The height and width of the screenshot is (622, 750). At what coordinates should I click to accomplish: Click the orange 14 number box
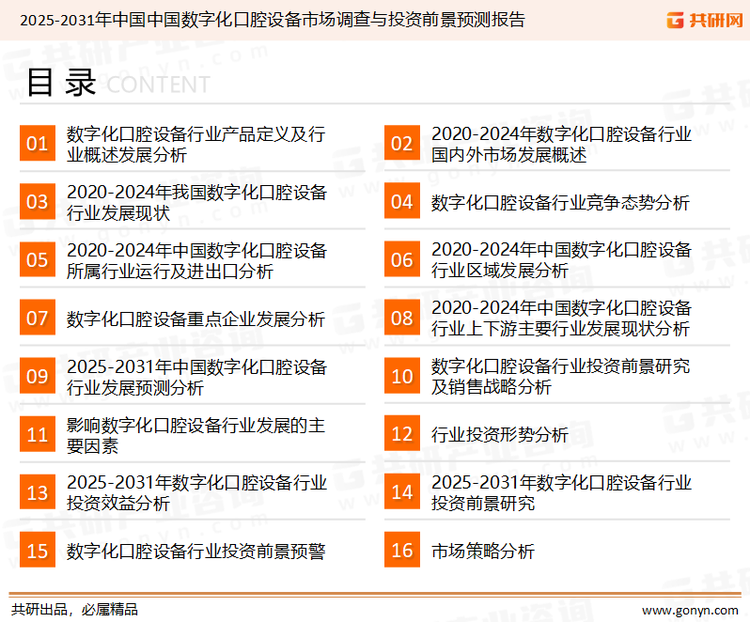(x=402, y=491)
